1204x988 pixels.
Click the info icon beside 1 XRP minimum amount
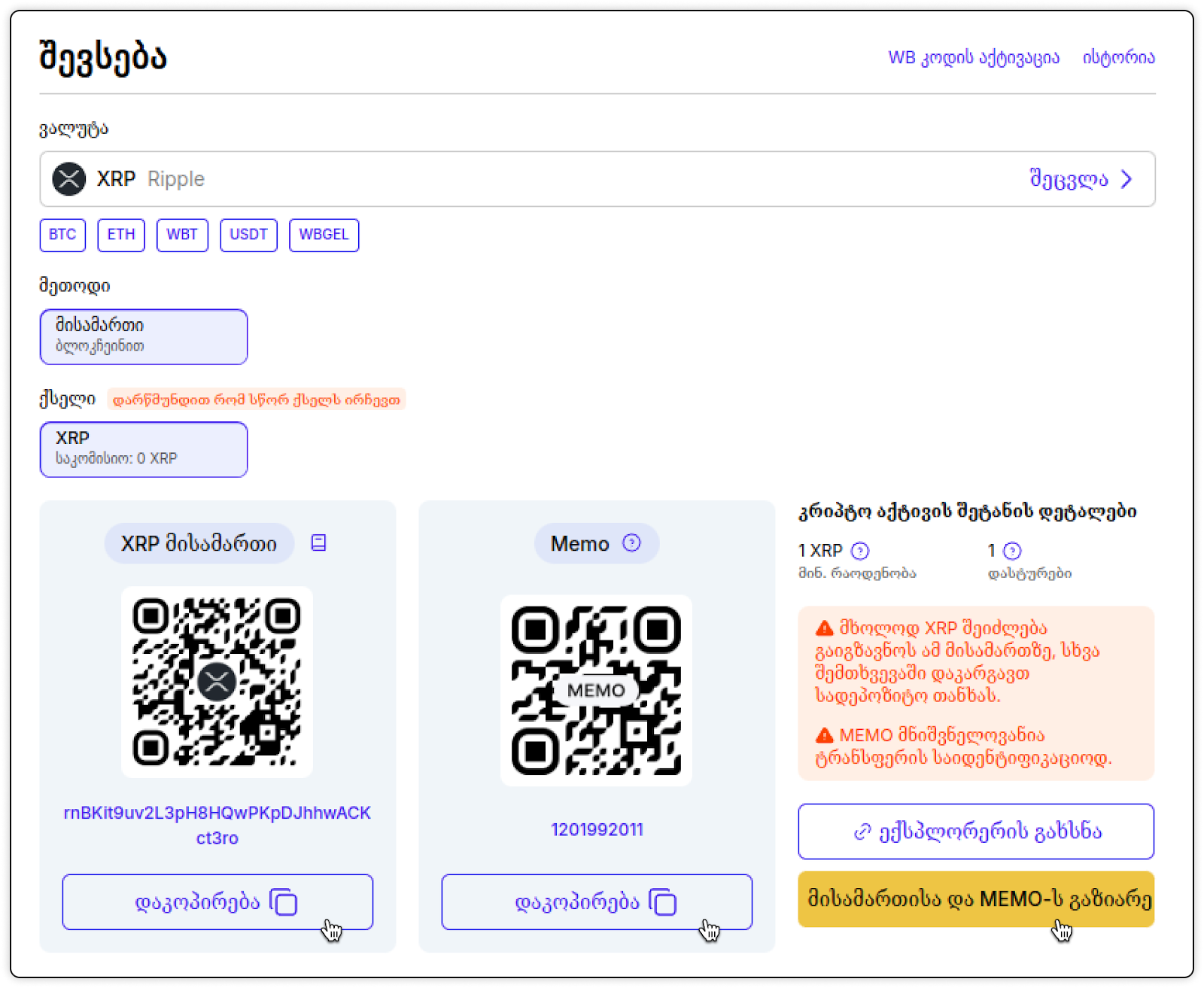point(859,551)
